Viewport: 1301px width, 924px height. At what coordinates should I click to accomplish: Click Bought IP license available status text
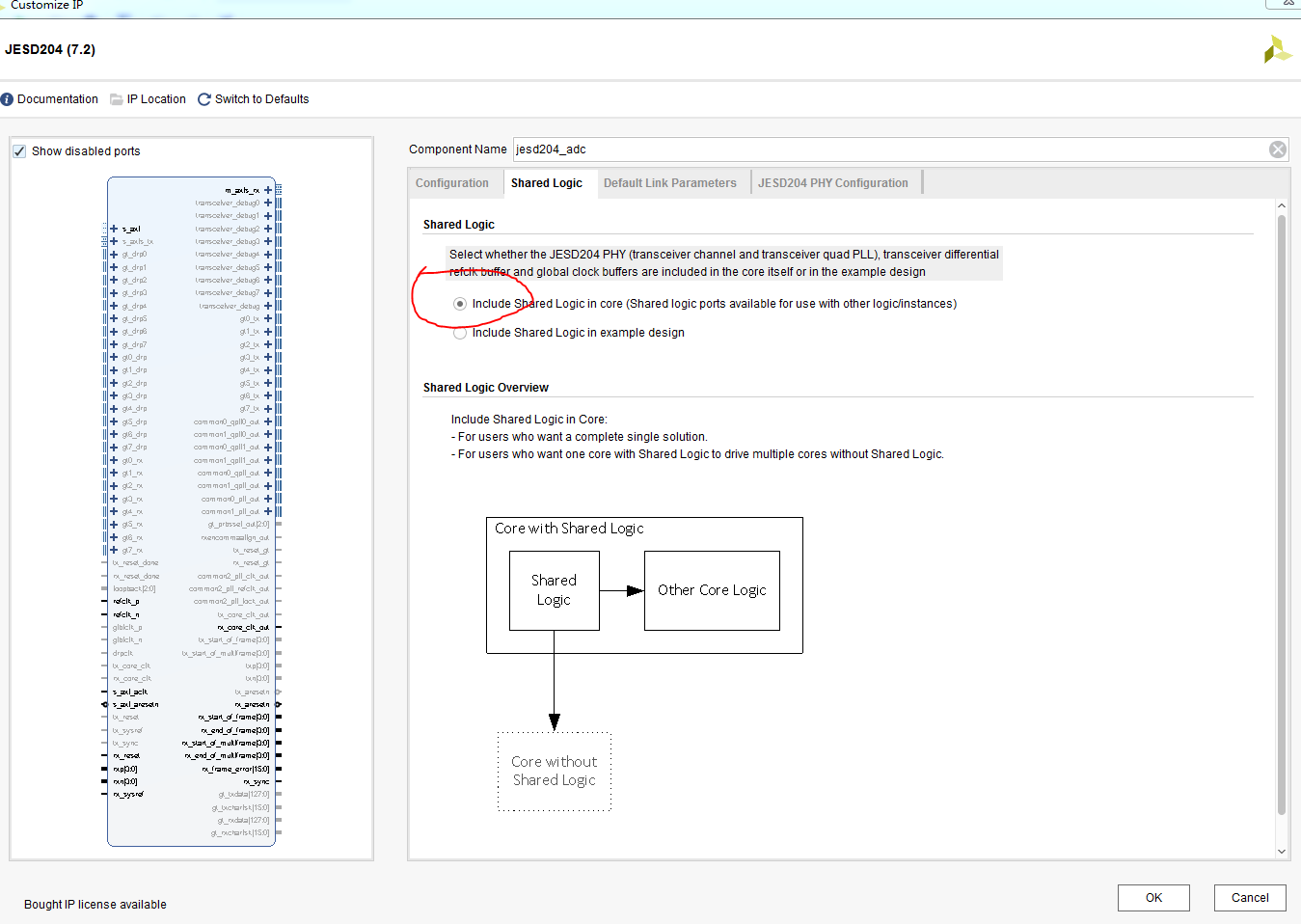(x=95, y=905)
